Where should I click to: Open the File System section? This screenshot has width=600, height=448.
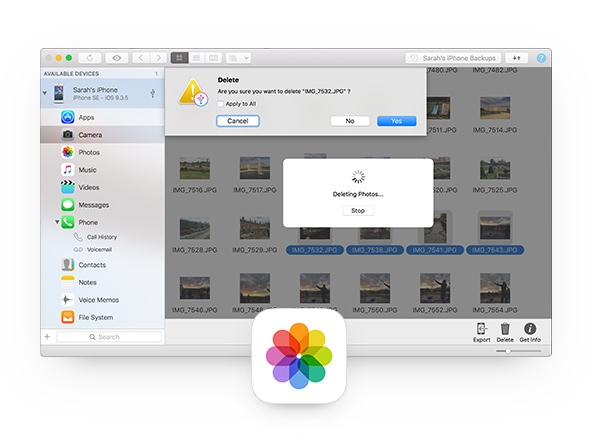pos(103,317)
